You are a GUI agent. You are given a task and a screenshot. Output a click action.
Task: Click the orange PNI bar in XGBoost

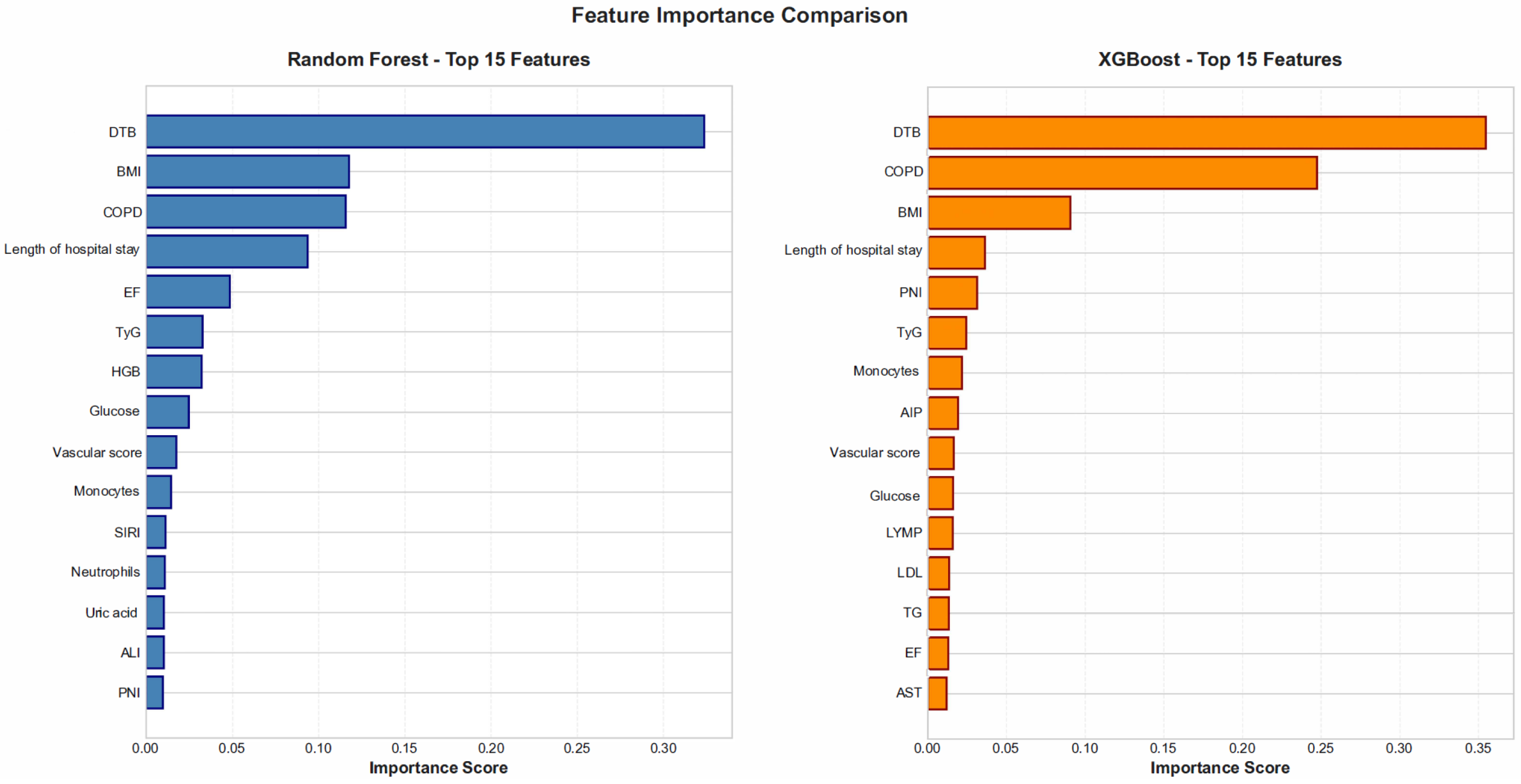tap(953, 293)
